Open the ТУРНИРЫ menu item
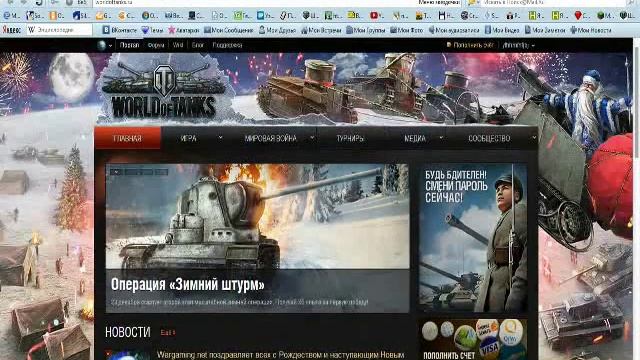The height and width of the screenshot is (360, 640). (350, 138)
